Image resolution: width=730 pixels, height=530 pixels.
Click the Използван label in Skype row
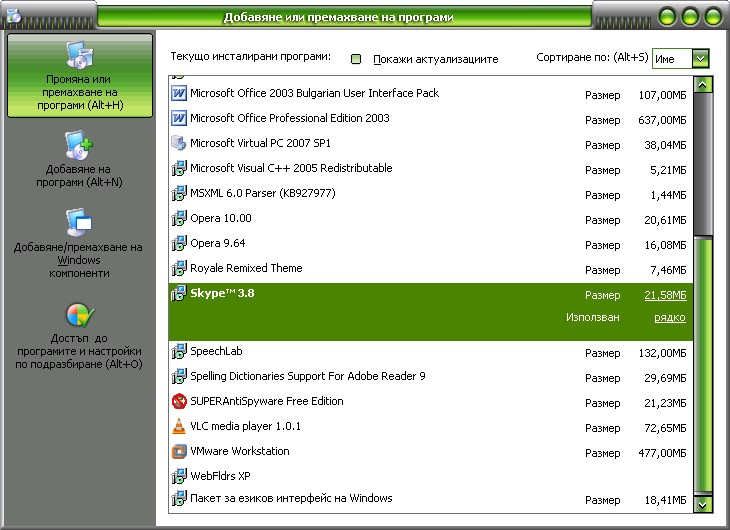593,318
